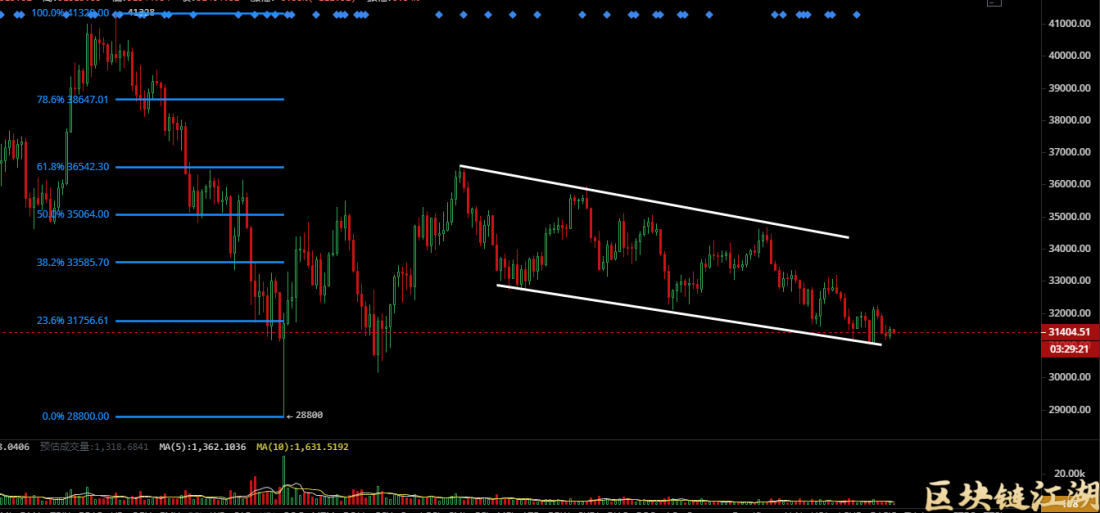Click 36000.00 on the price axis
The height and width of the screenshot is (513, 1100).
[1069, 185]
